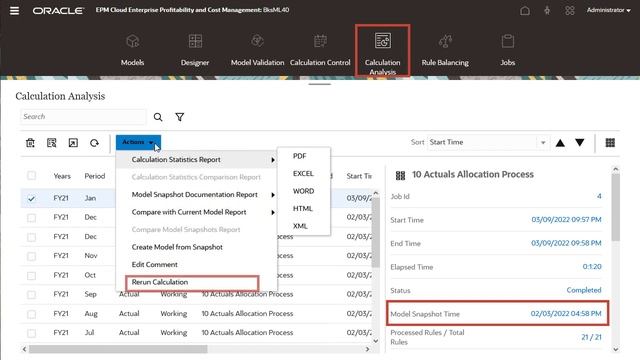Open the Model Validation card
This screenshot has height=360, width=640.
point(258,50)
